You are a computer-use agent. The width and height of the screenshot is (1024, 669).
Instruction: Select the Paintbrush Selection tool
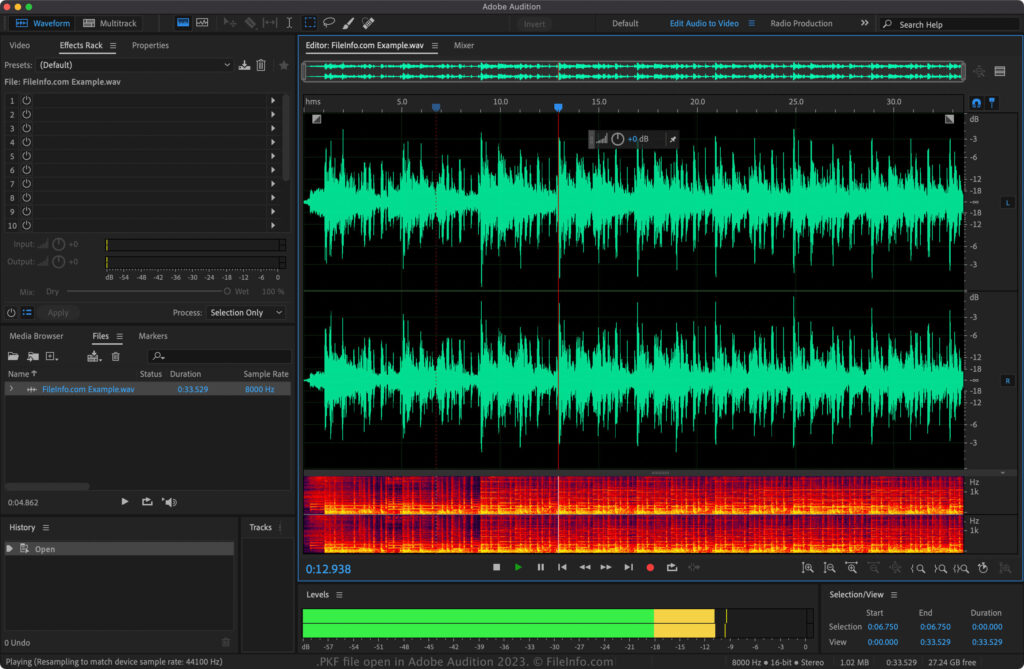348,23
